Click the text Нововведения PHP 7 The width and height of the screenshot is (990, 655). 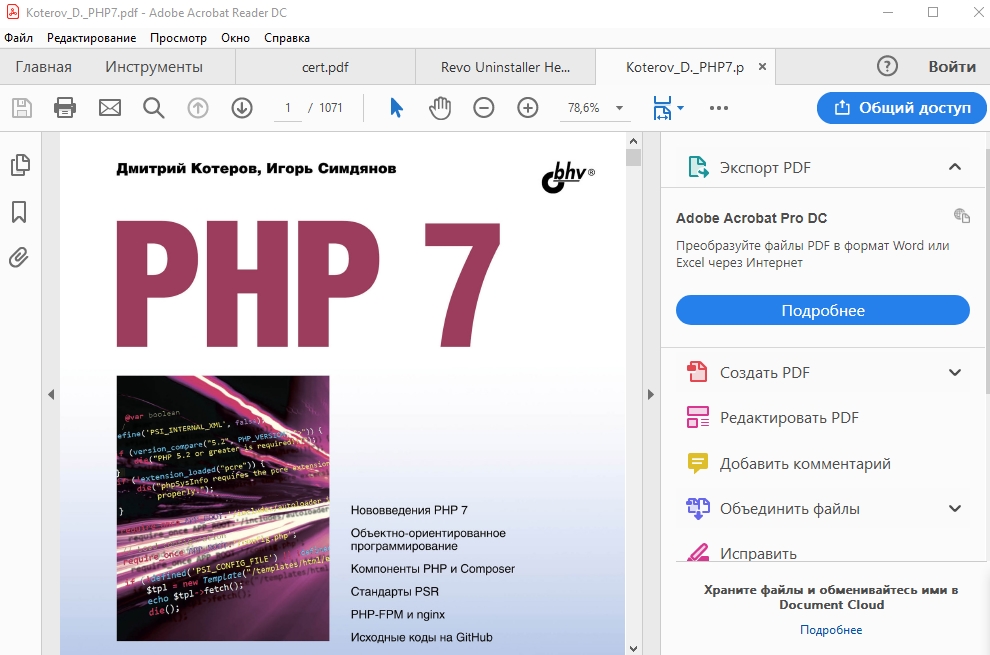click(x=409, y=510)
